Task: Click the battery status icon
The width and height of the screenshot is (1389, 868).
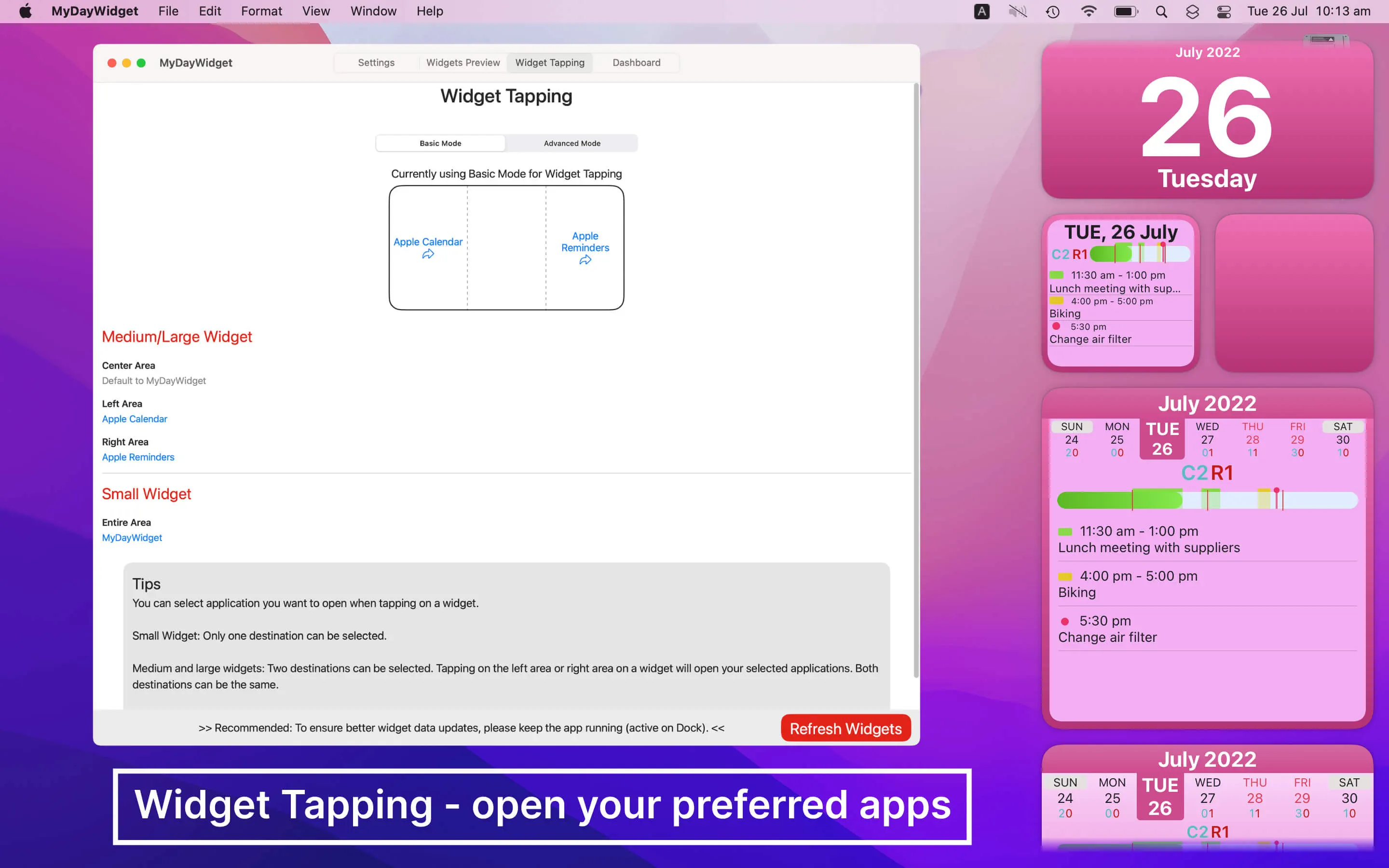Action: coord(1125,12)
